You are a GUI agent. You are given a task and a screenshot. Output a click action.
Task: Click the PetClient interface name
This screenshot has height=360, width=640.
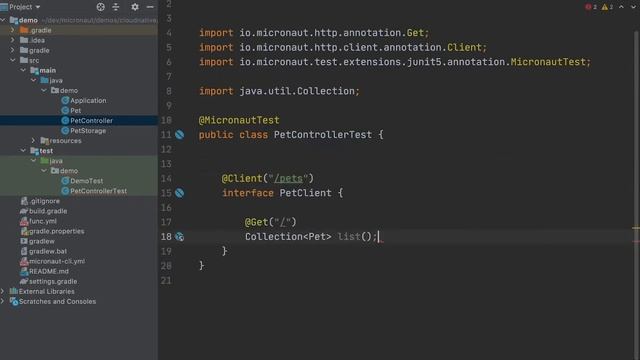click(305, 193)
